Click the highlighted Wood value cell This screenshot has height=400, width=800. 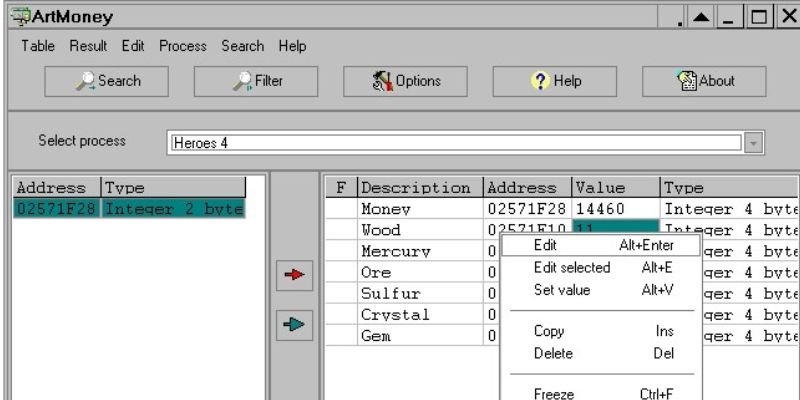(x=616, y=228)
